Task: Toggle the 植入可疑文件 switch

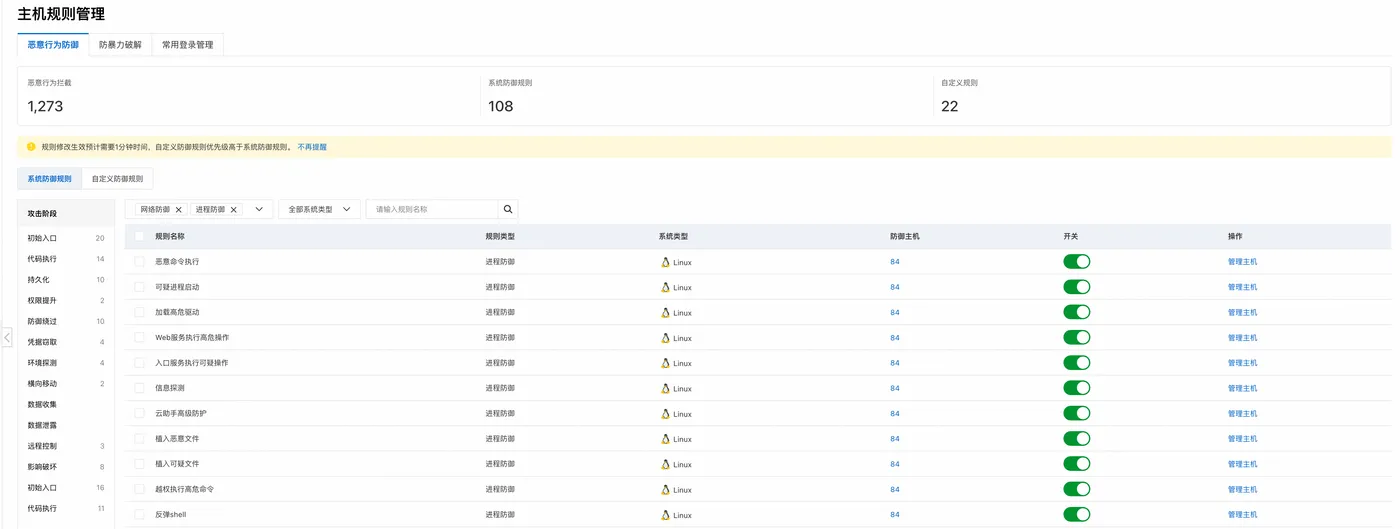Action: click(1076, 464)
